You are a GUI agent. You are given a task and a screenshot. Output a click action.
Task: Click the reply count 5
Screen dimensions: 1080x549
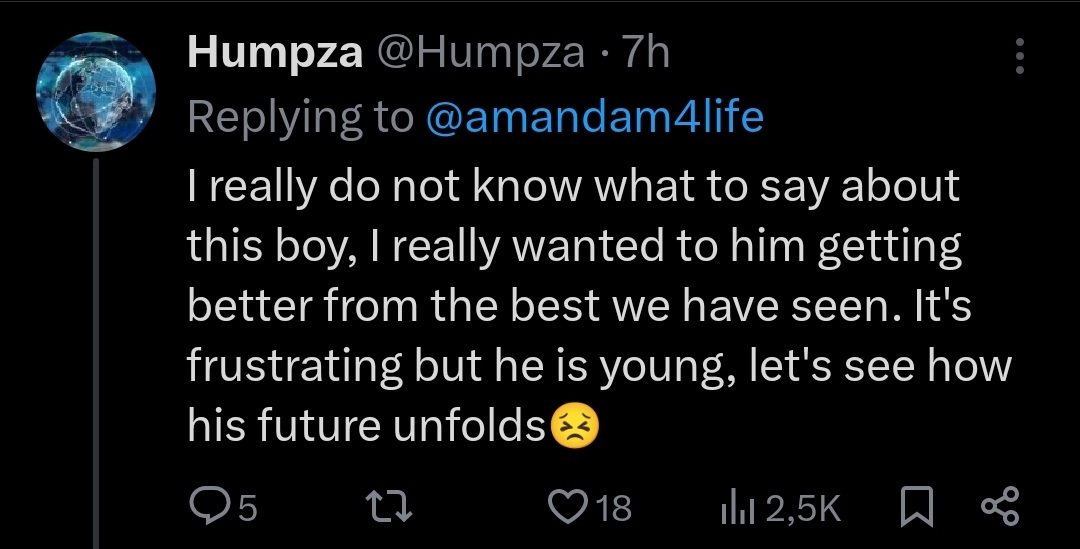tap(247, 509)
